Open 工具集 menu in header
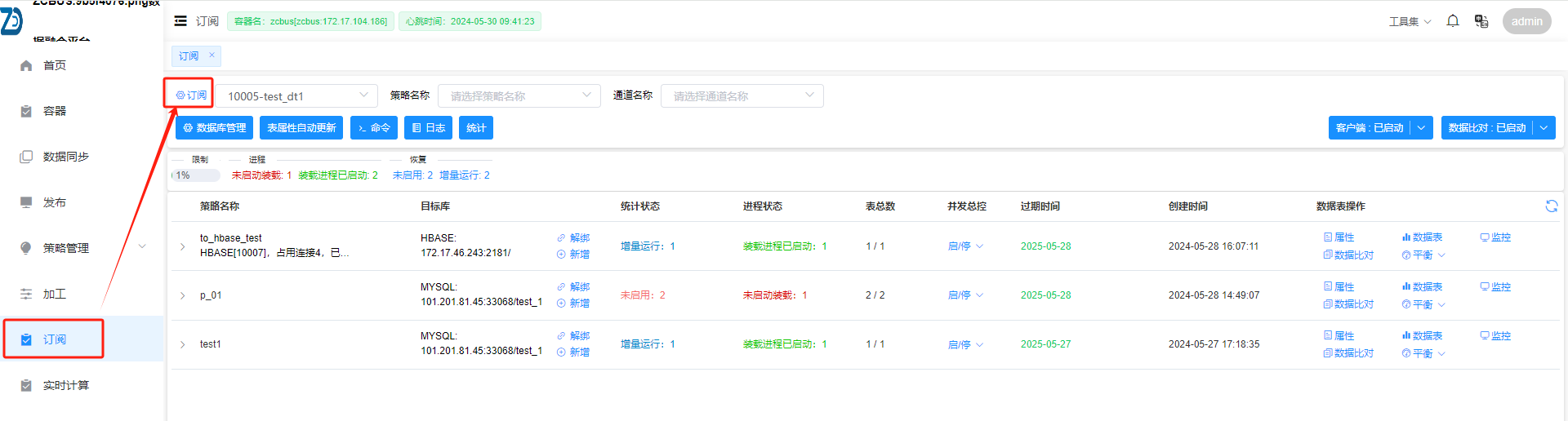This screenshot has height=421, width=1568. [1410, 21]
